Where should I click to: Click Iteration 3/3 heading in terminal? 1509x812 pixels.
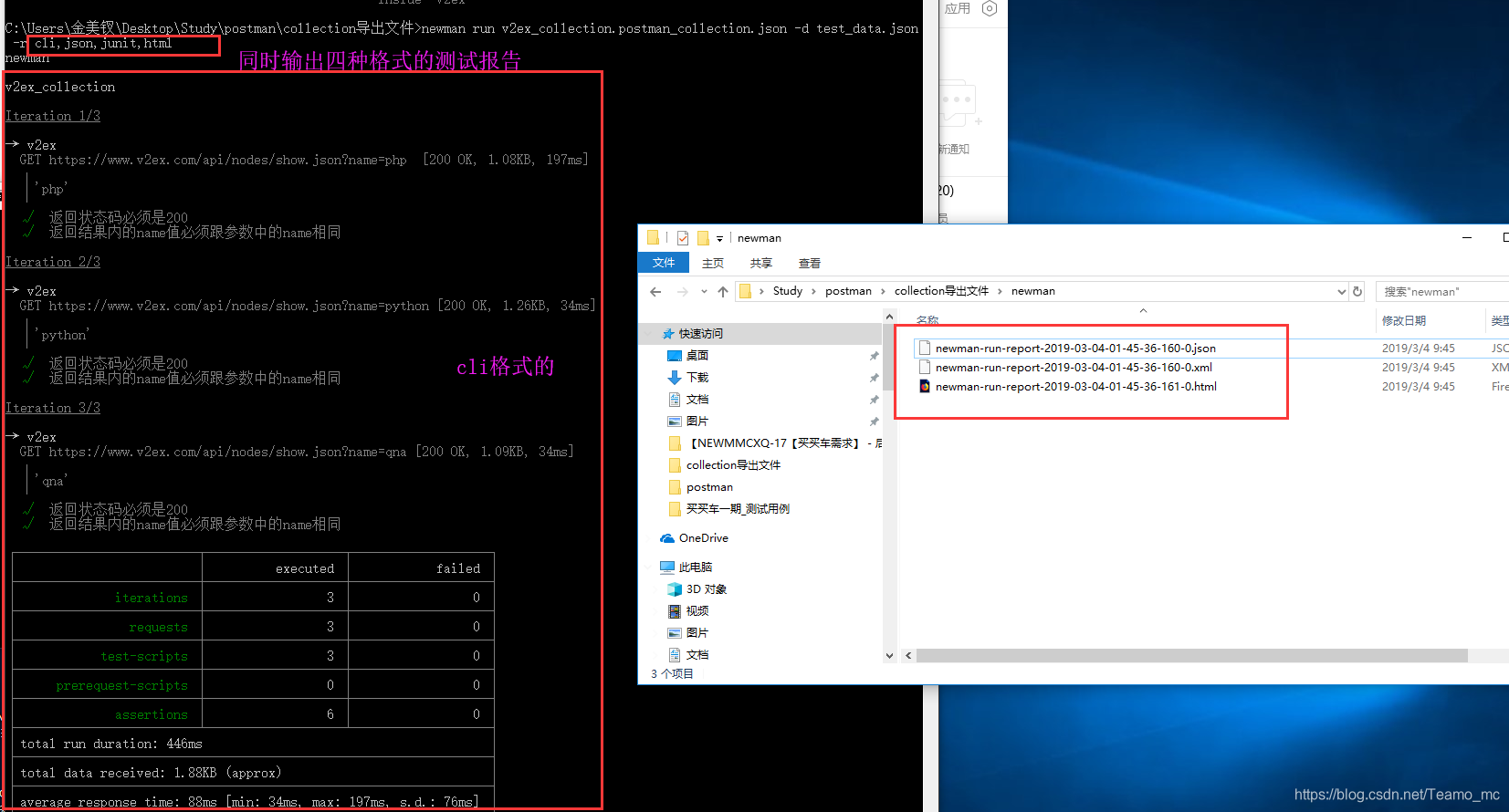[53, 408]
